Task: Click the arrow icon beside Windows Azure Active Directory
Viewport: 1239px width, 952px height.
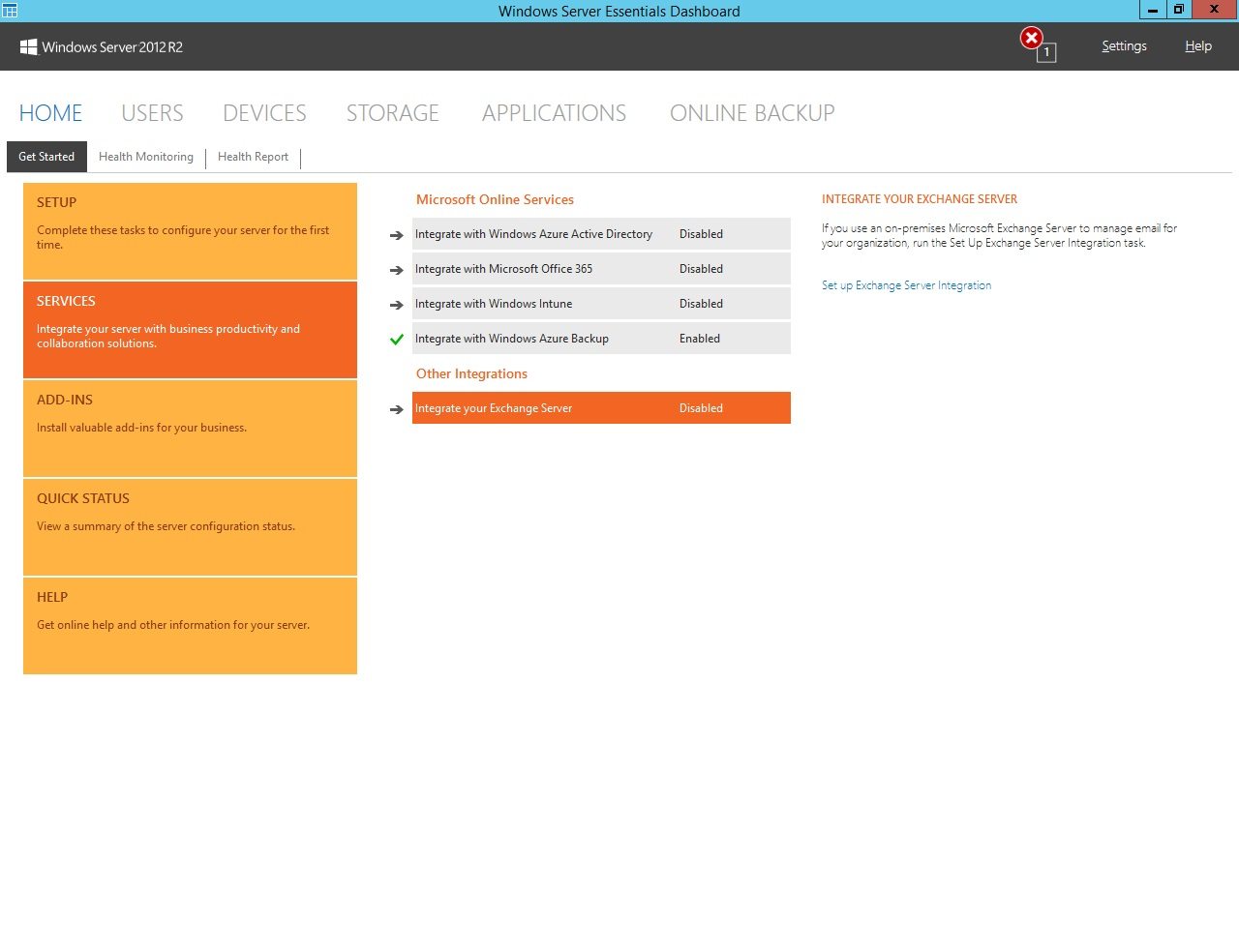Action: (396, 235)
